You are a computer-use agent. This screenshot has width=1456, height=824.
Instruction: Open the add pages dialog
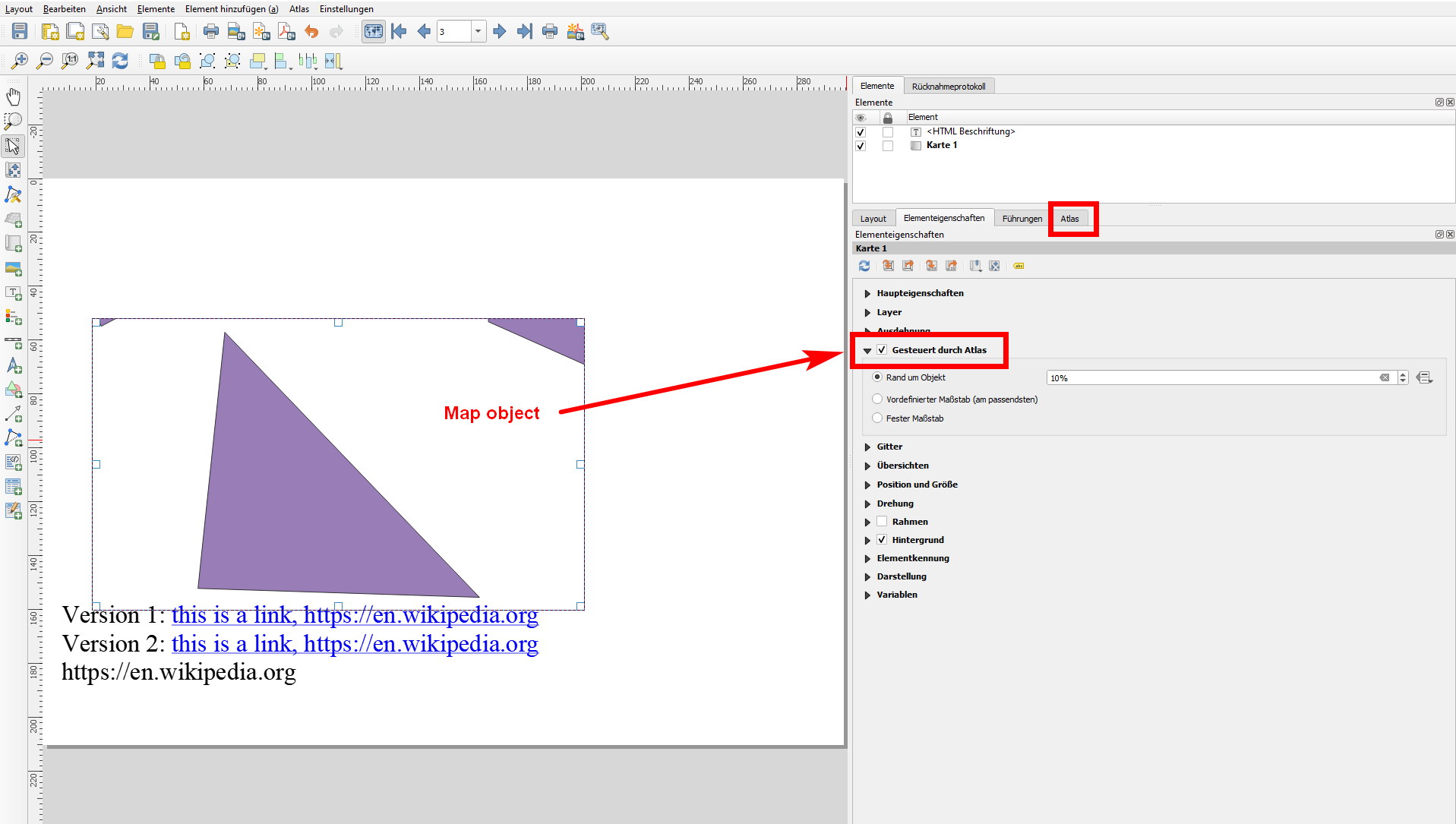point(181,31)
